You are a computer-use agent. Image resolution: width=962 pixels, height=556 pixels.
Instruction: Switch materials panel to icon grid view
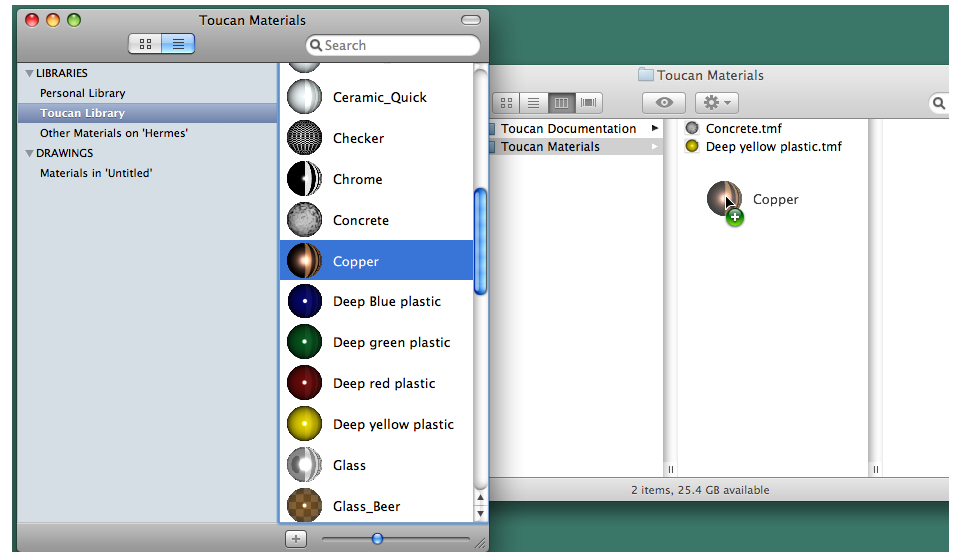point(145,44)
